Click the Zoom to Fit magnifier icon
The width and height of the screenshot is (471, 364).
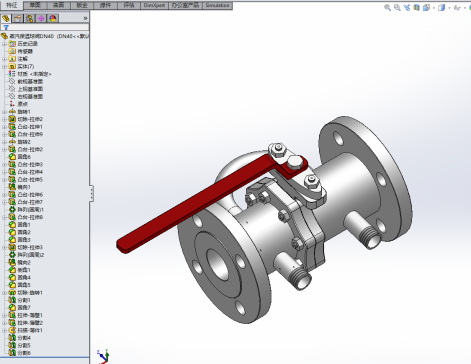pos(387,7)
